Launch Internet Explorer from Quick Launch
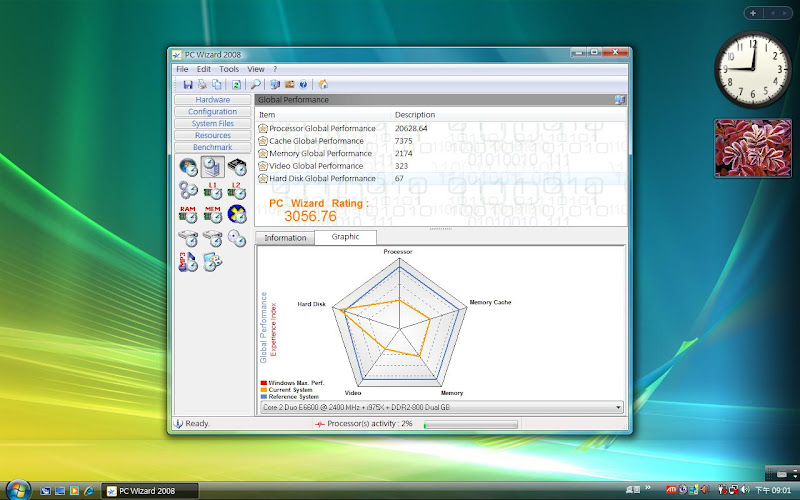800x500 pixels. click(89, 491)
